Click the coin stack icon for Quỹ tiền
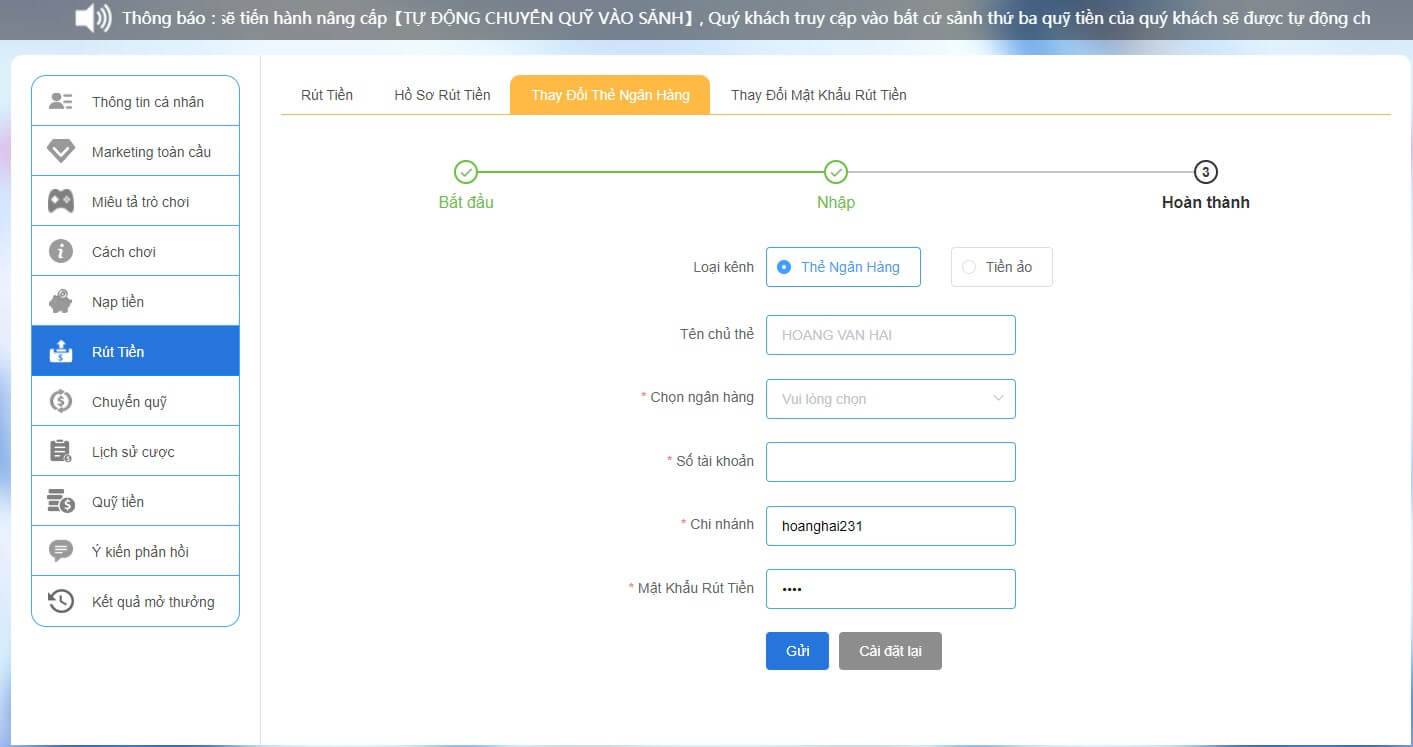The image size is (1413, 747). [x=61, y=501]
